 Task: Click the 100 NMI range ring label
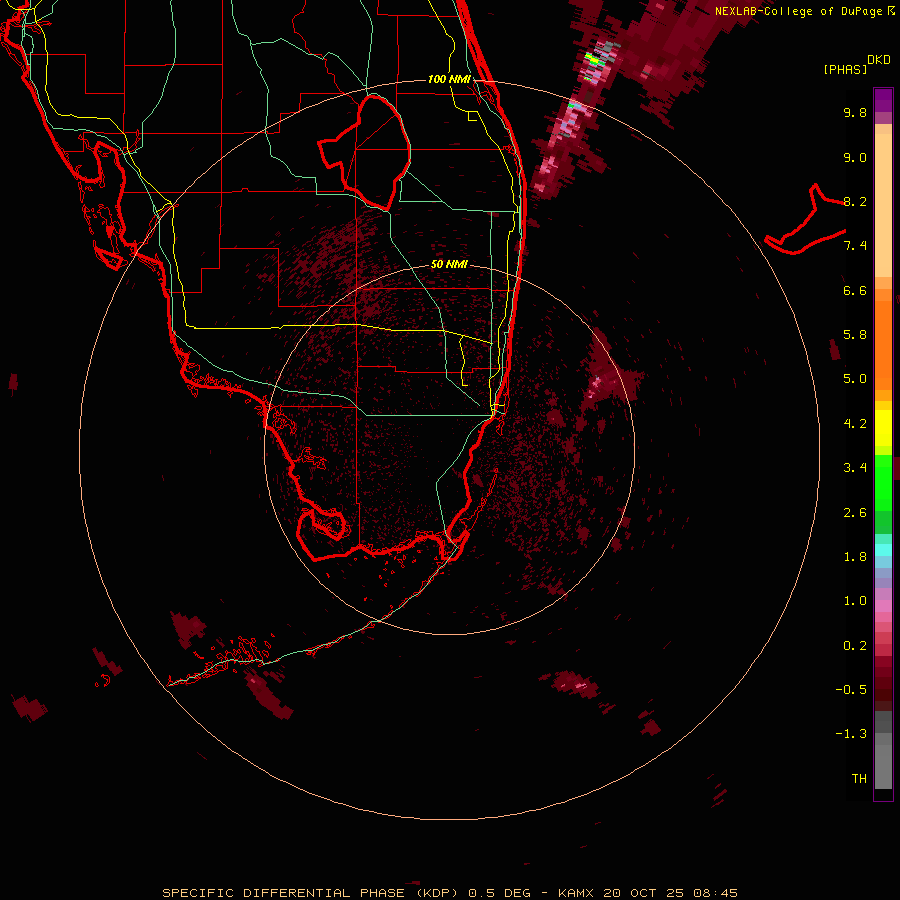[449, 79]
